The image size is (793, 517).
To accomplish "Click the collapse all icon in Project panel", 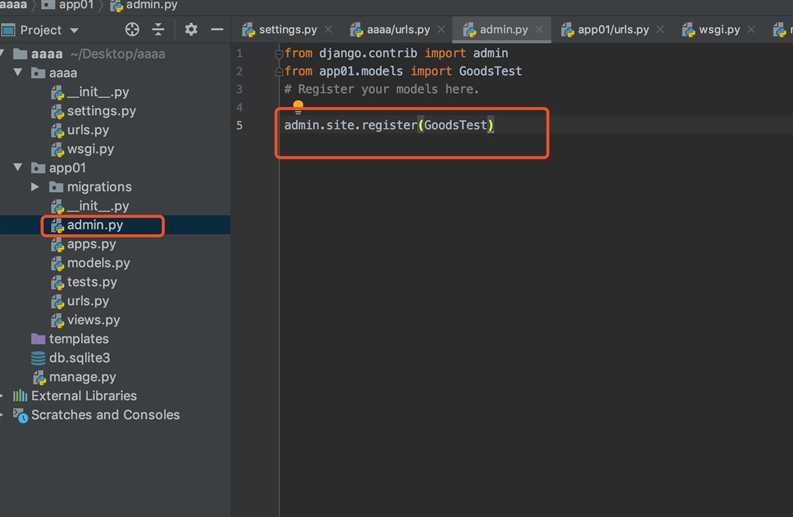I will (158, 30).
